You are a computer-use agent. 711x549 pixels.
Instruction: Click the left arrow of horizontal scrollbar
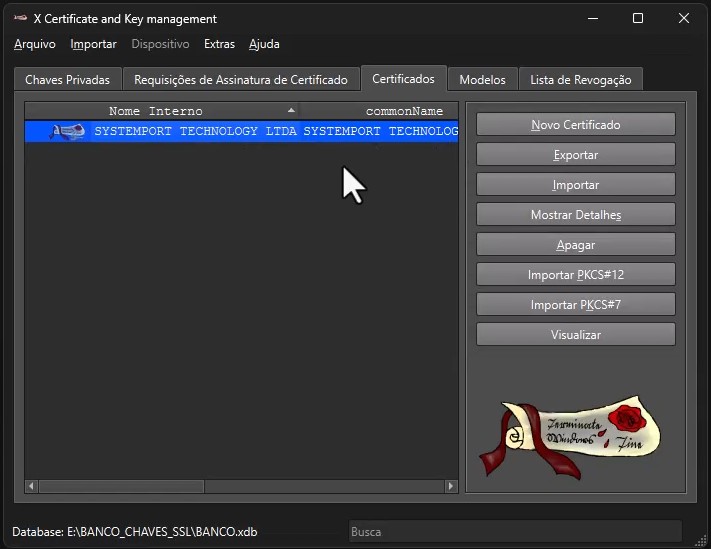pos(31,486)
